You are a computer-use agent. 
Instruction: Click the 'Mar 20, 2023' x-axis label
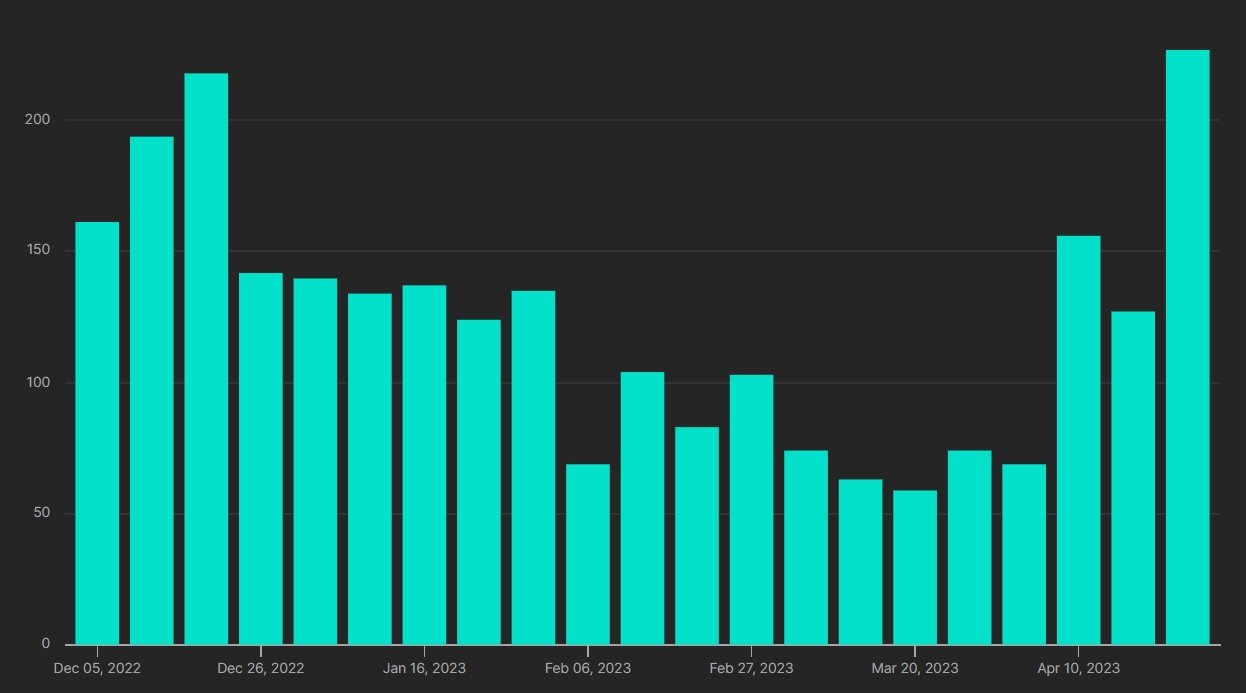pyautogui.click(x=915, y=668)
